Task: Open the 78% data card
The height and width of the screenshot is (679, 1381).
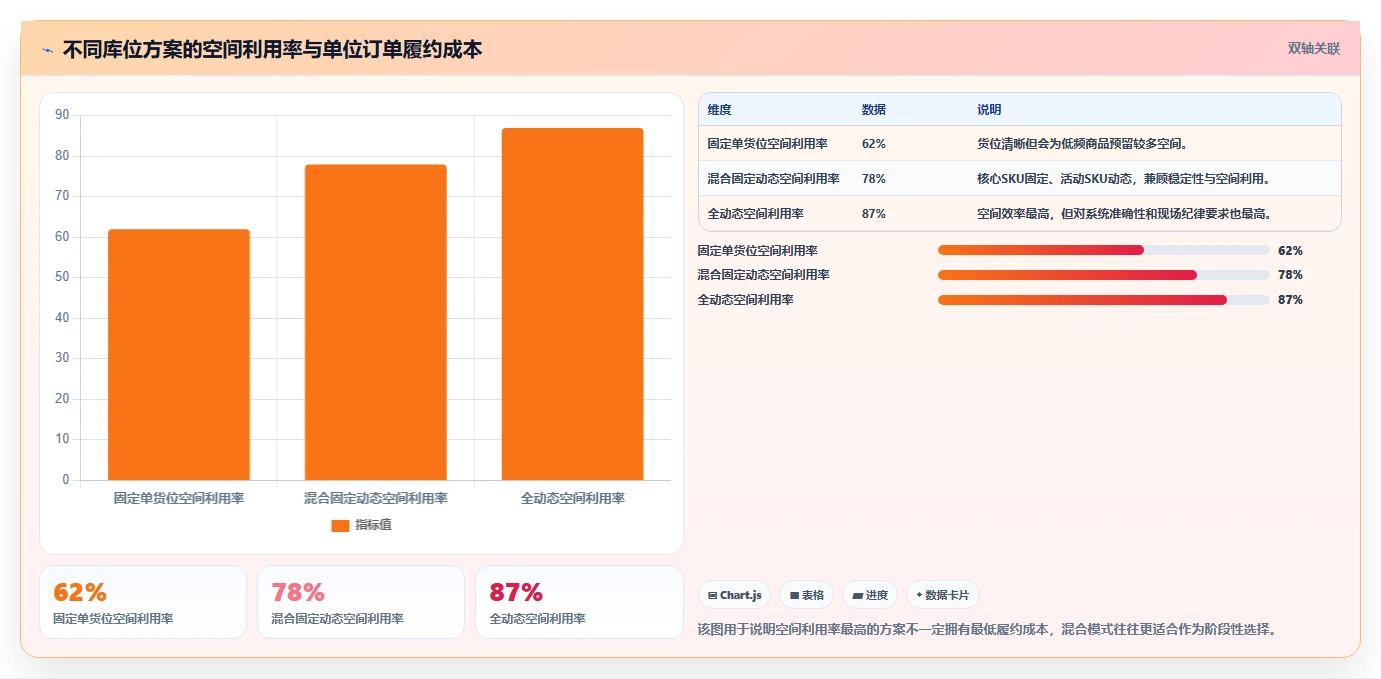Action: click(361, 602)
